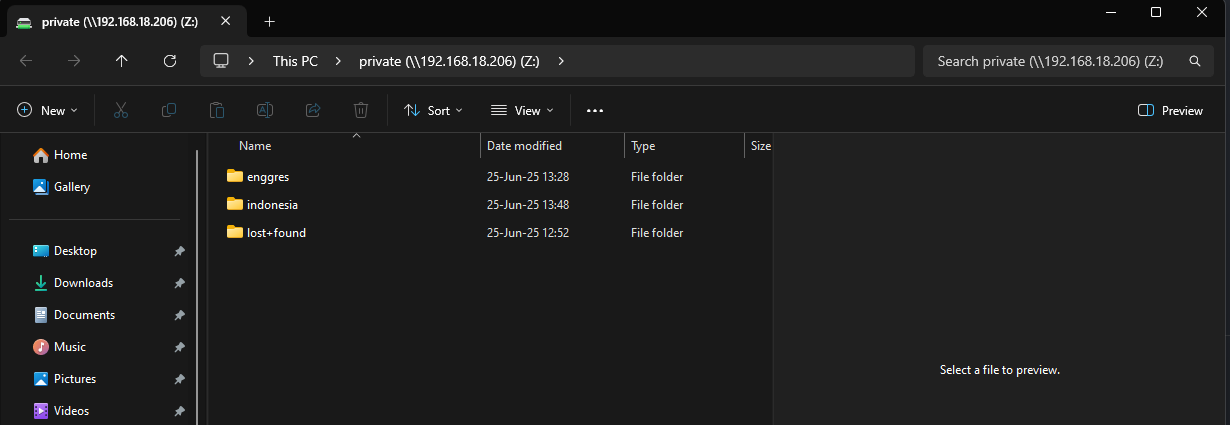Open the Sort dropdown menu

click(x=433, y=110)
